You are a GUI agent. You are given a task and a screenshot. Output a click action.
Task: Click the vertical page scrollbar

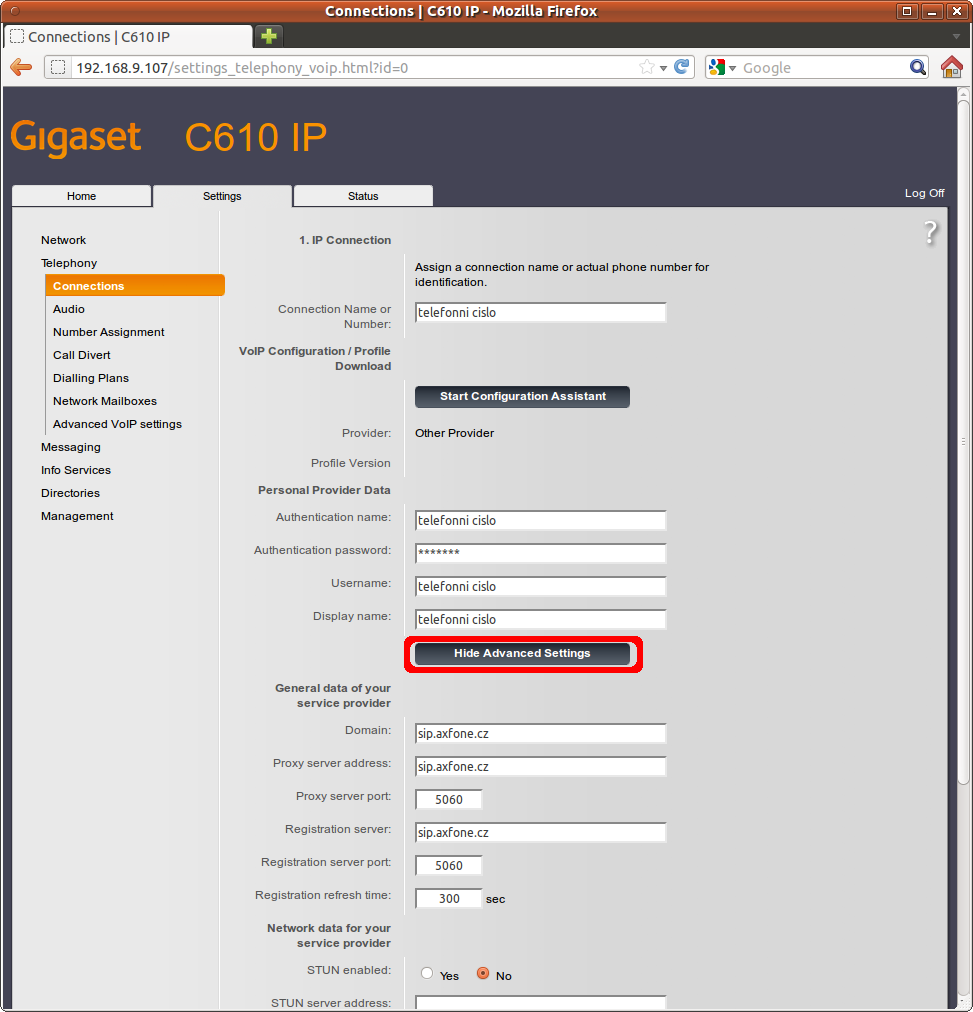point(963,440)
